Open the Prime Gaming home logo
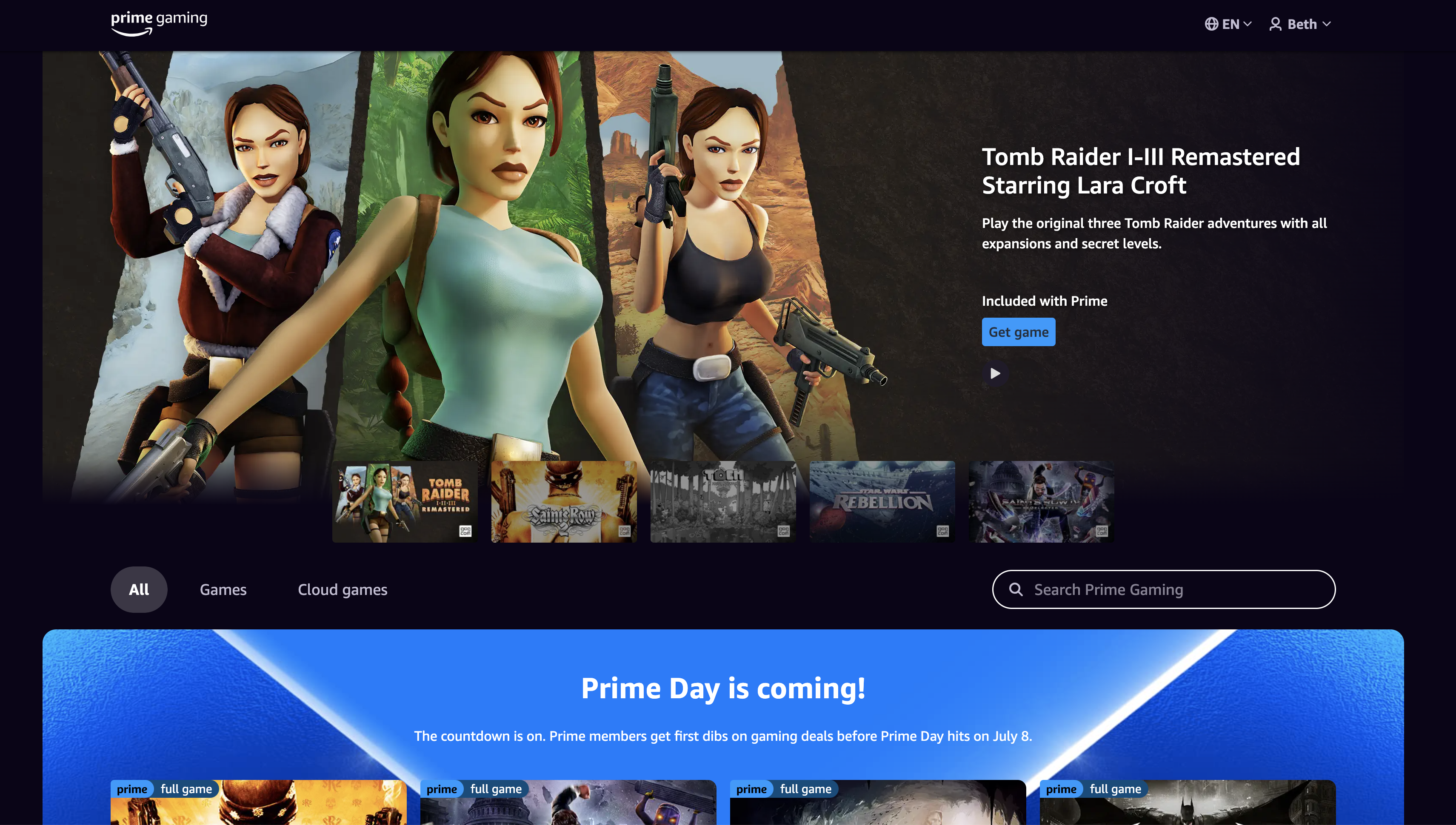Viewport: 1456px width, 825px height. point(159,24)
